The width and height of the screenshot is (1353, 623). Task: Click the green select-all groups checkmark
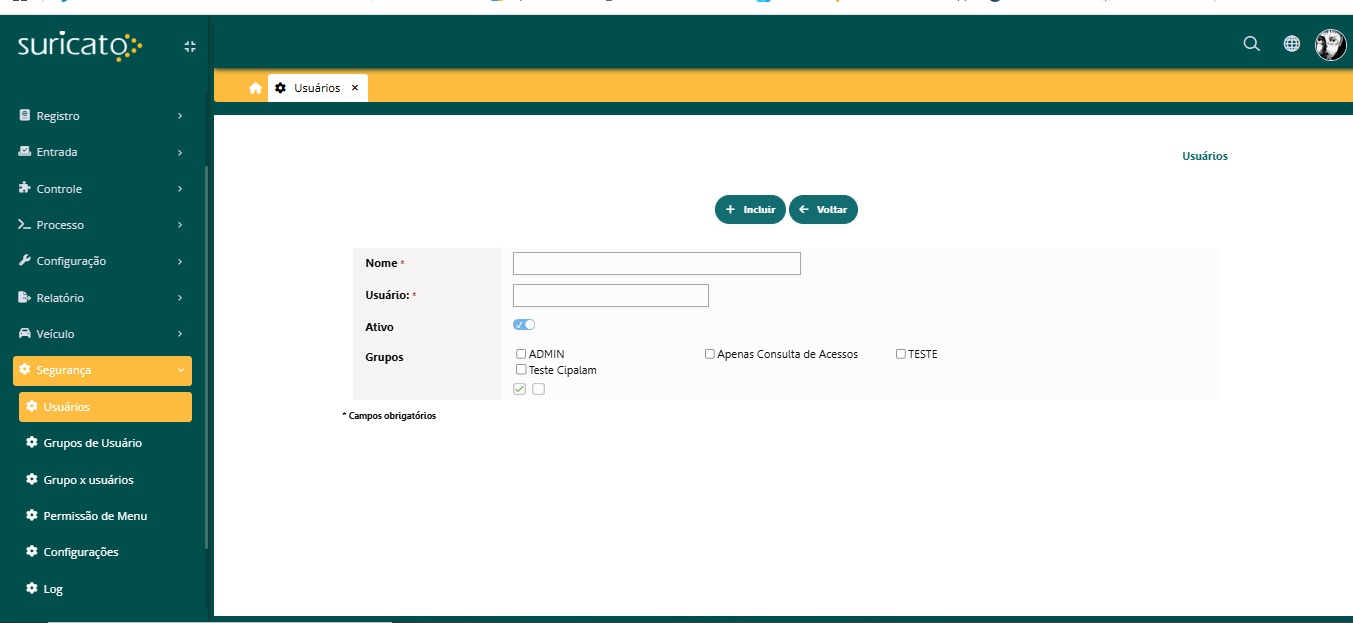pos(520,389)
